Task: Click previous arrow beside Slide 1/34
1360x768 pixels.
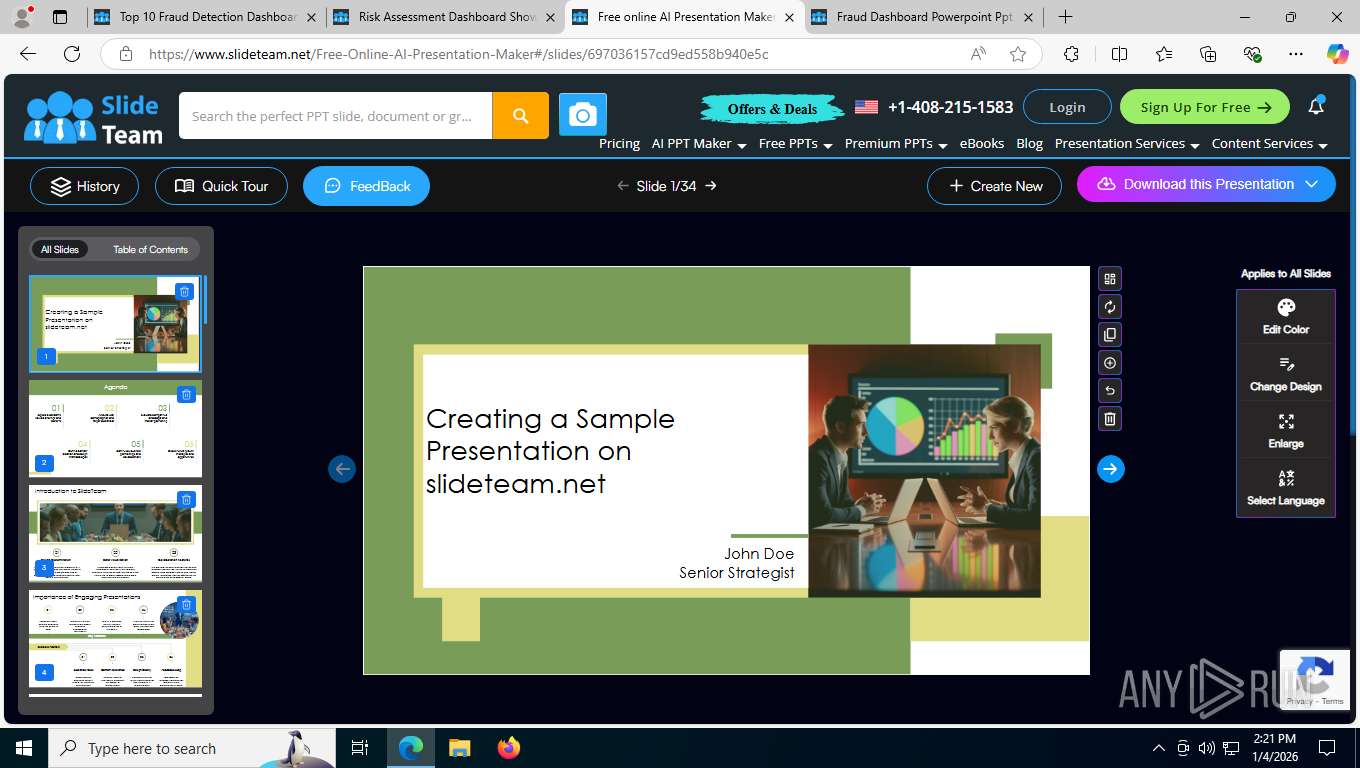Action: click(623, 186)
